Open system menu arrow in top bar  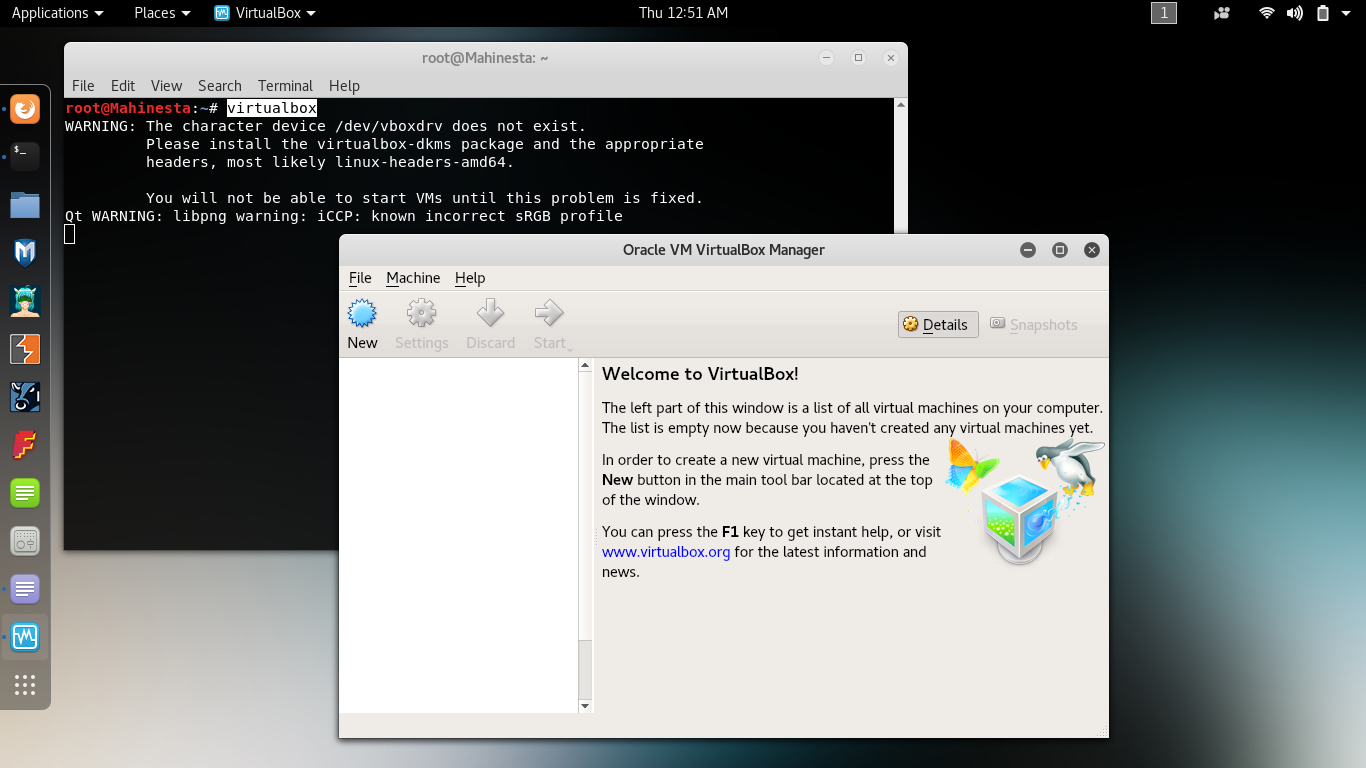[x=1346, y=13]
